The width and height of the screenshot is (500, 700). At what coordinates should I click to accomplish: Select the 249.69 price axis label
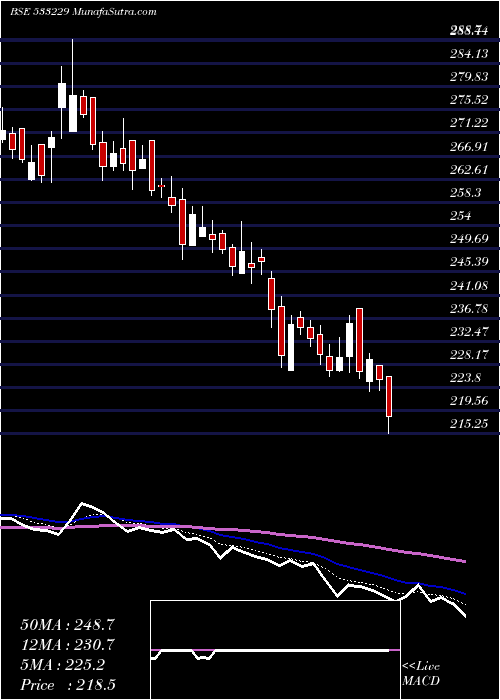click(x=468, y=239)
